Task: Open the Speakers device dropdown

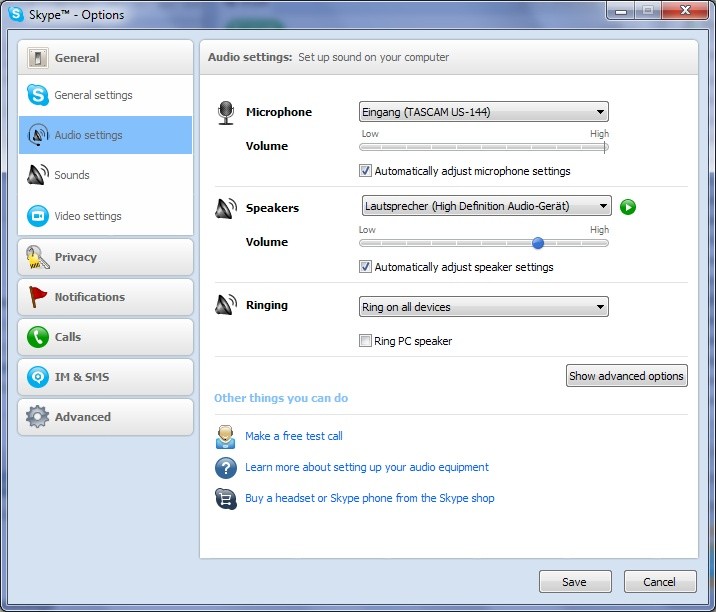Action: 486,206
